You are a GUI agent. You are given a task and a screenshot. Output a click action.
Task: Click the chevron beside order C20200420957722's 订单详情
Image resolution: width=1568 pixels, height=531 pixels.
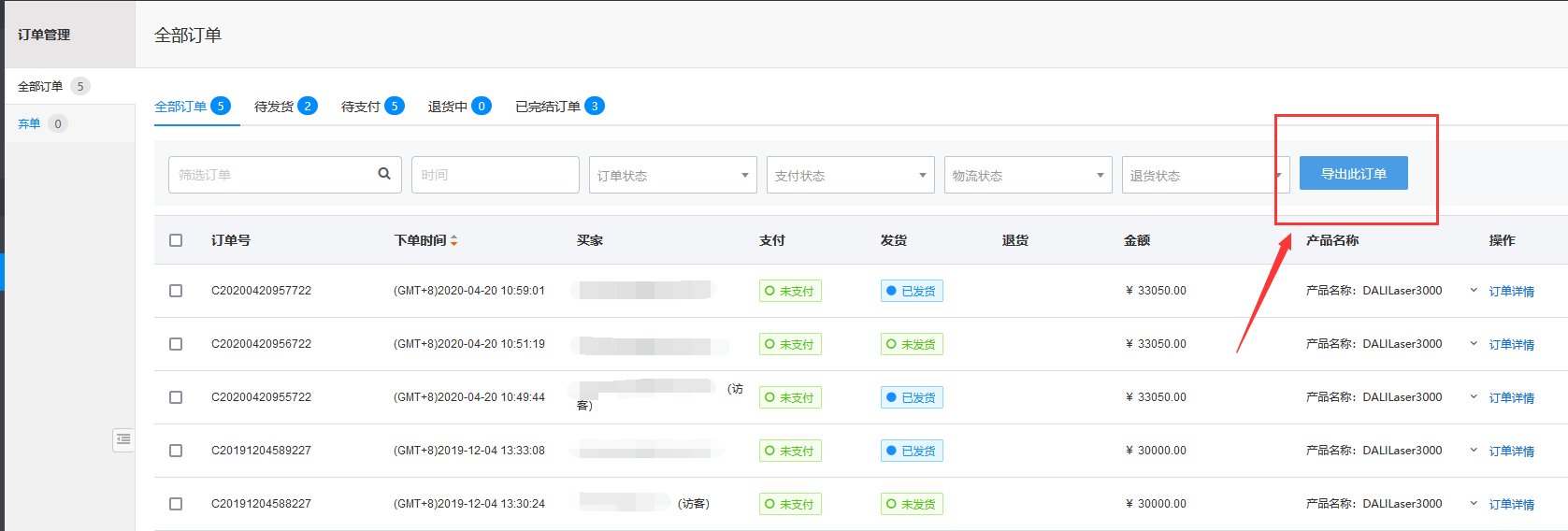[x=1474, y=291]
